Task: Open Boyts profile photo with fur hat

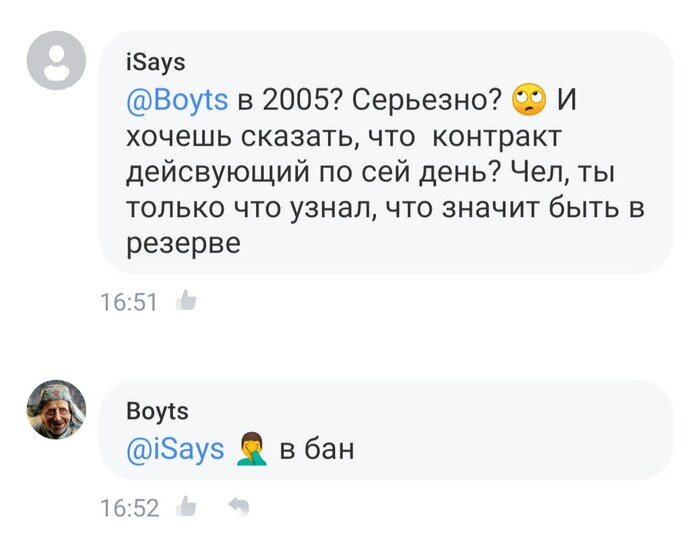Action: pyautogui.click(x=56, y=411)
